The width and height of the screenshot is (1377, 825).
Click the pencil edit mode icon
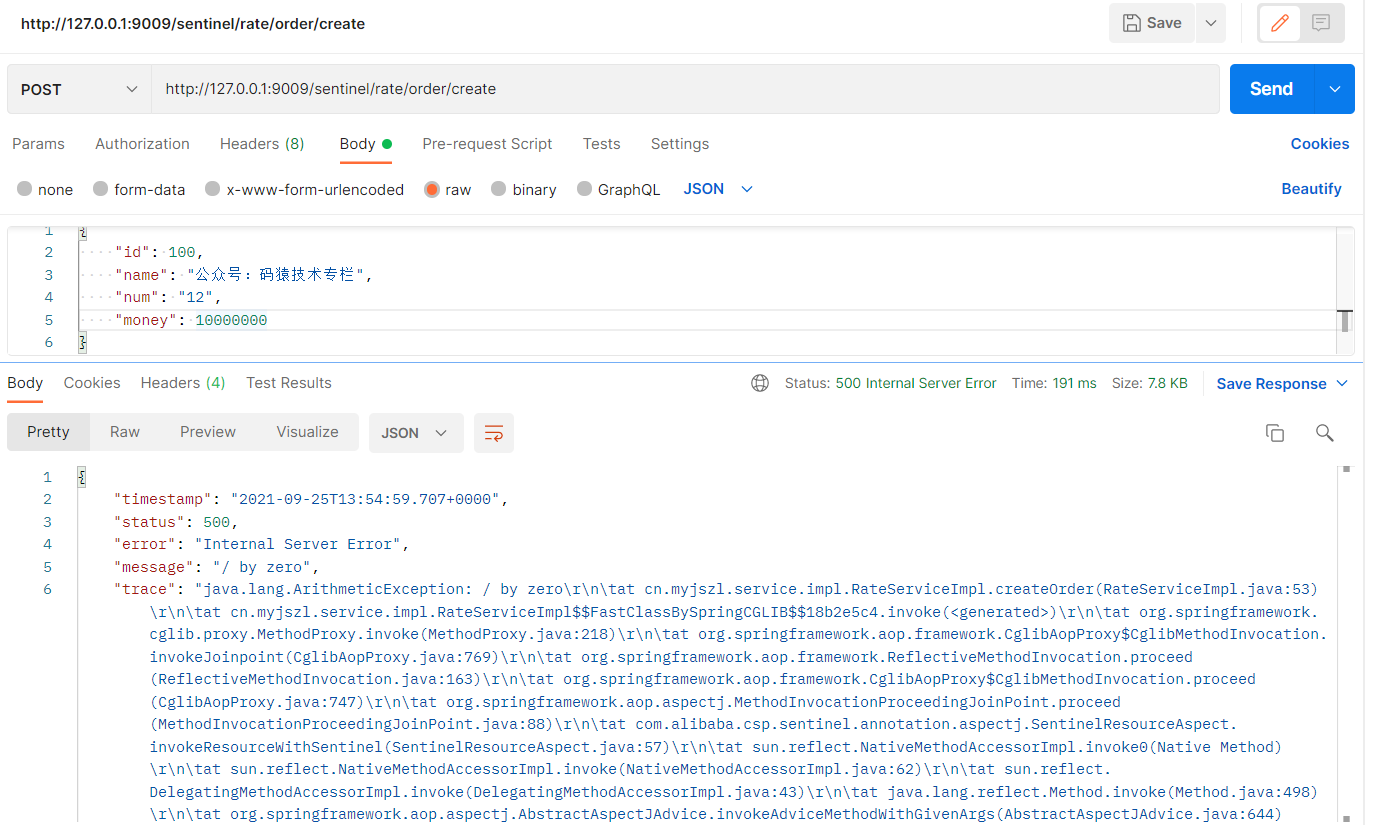(1279, 23)
